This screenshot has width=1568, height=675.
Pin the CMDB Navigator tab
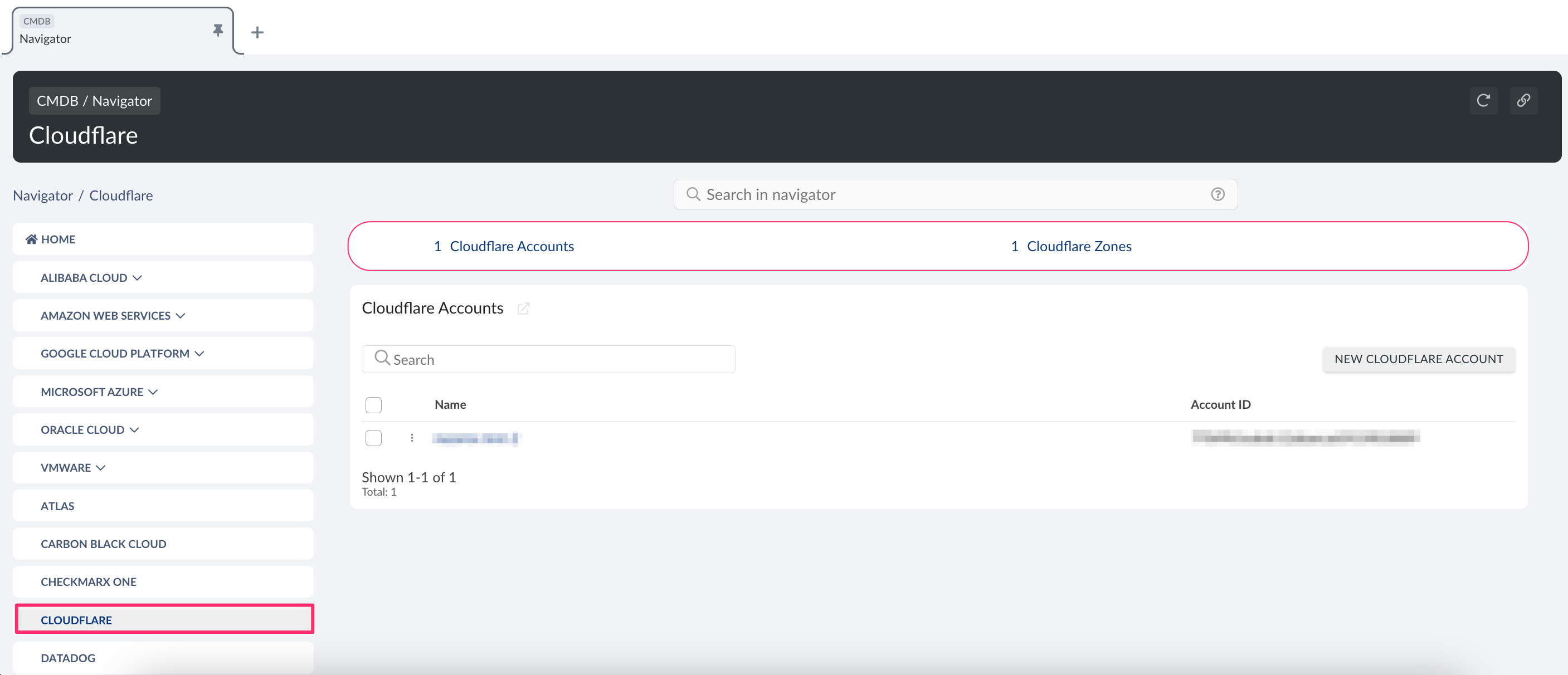(218, 31)
